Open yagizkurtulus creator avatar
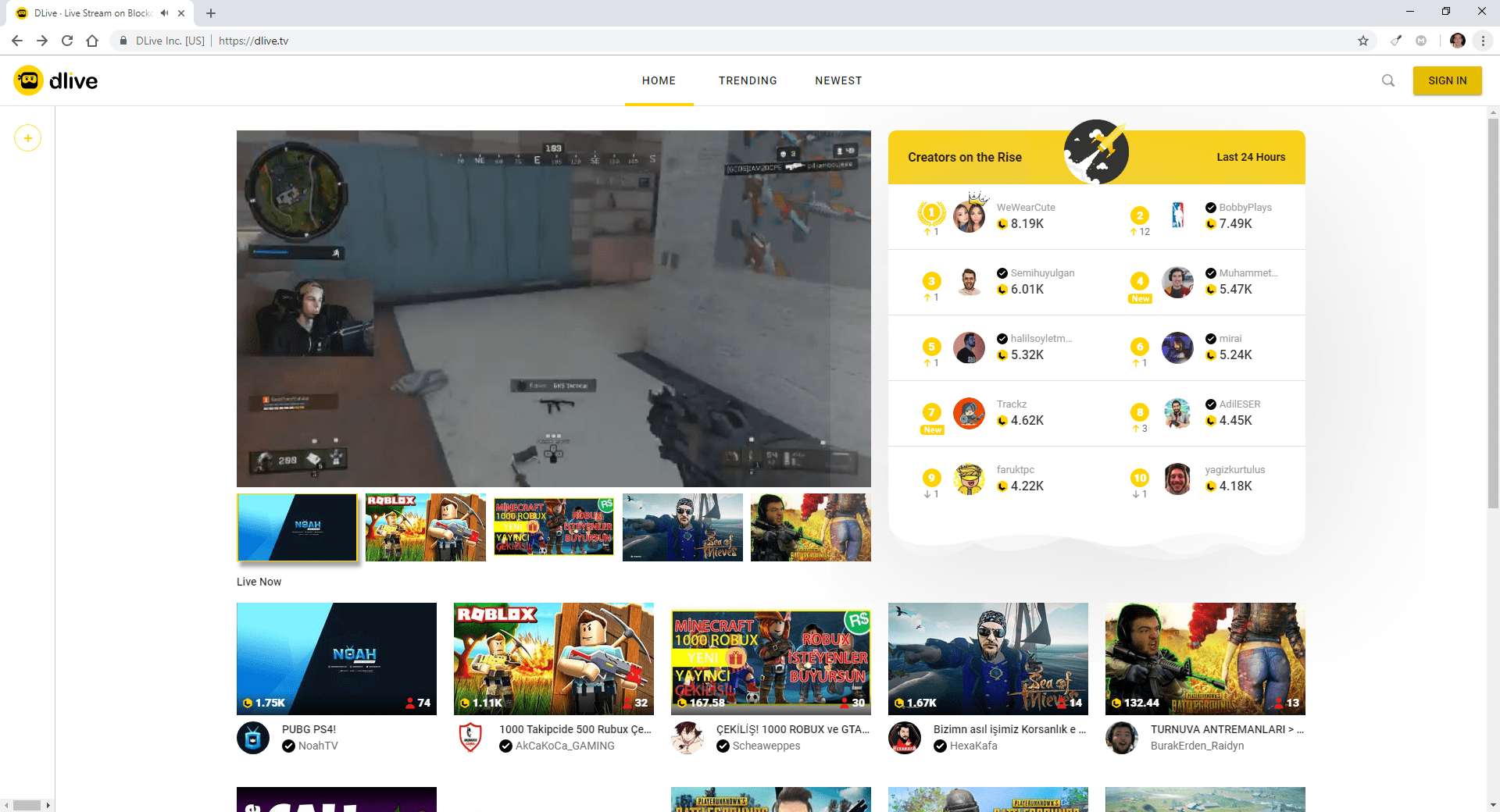Viewport: 1500px width, 812px height. pos(1177,479)
